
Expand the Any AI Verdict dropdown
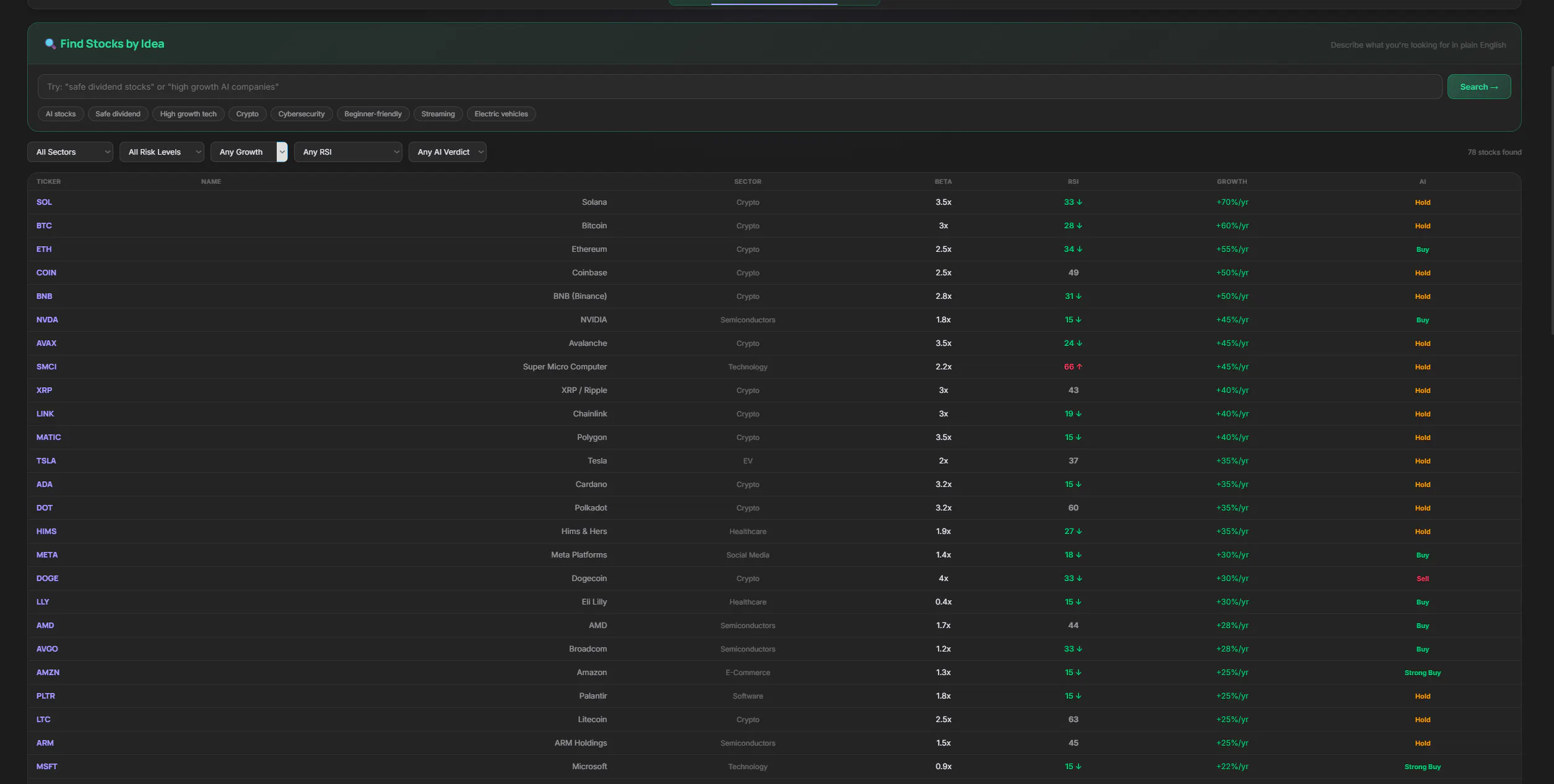[447, 152]
